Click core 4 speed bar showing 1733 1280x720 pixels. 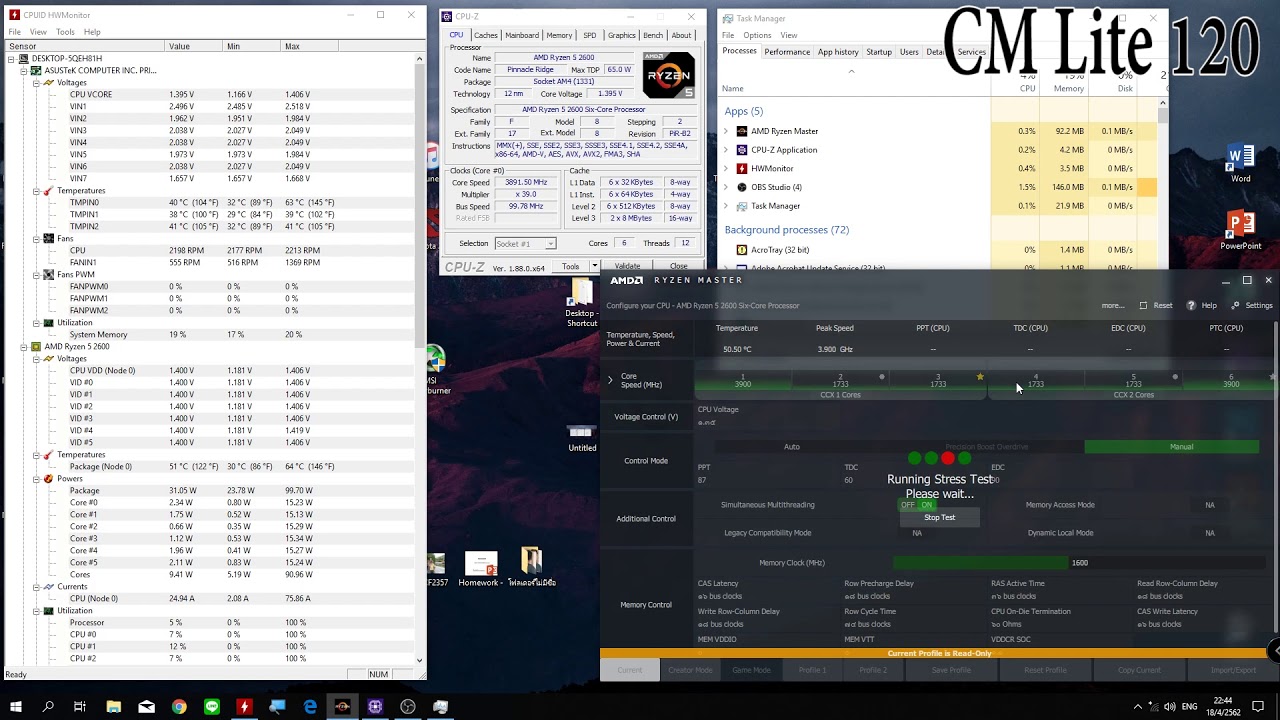tap(1036, 382)
